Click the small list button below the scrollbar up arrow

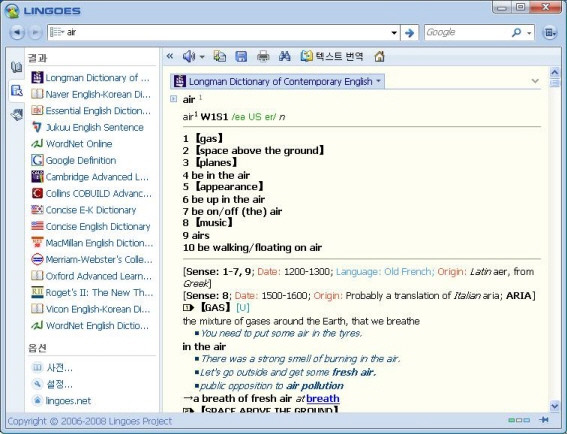click(x=554, y=84)
